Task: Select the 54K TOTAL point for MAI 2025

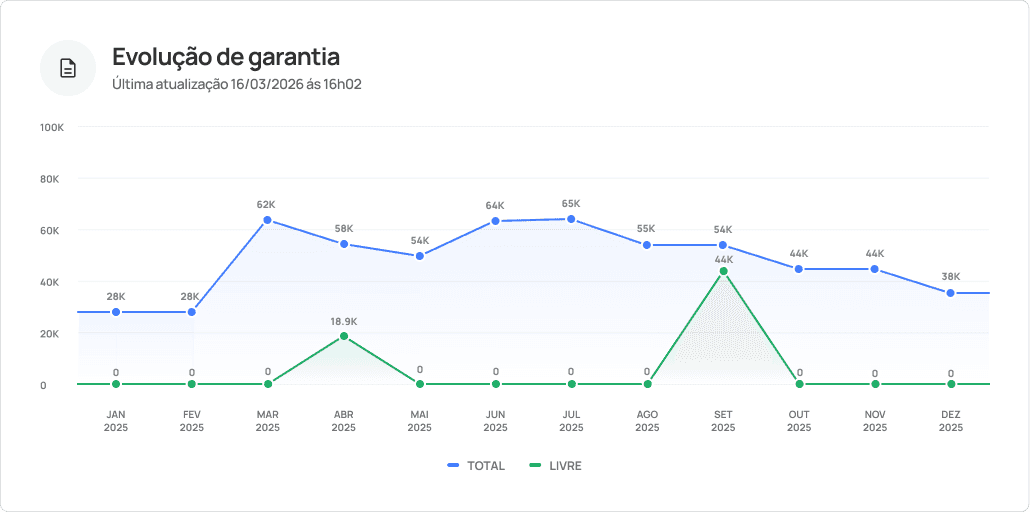Action: point(420,256)
